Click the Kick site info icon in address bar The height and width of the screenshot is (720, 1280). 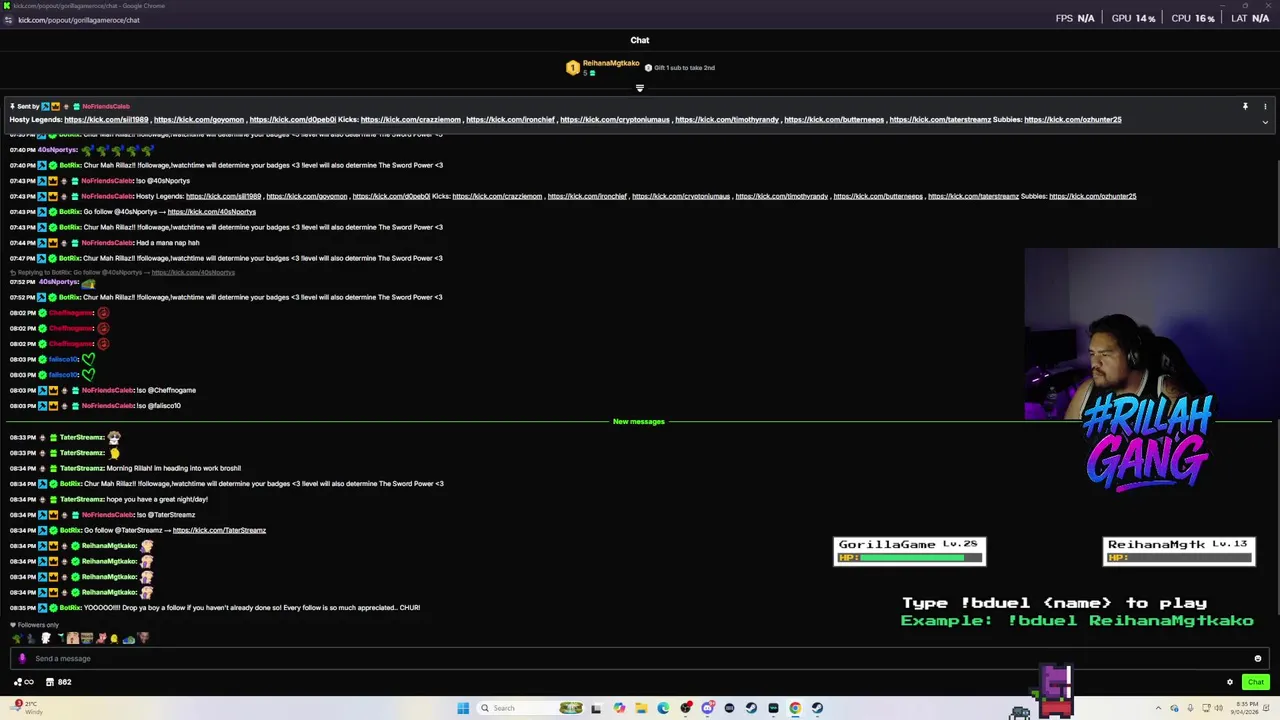click(8, 20)
